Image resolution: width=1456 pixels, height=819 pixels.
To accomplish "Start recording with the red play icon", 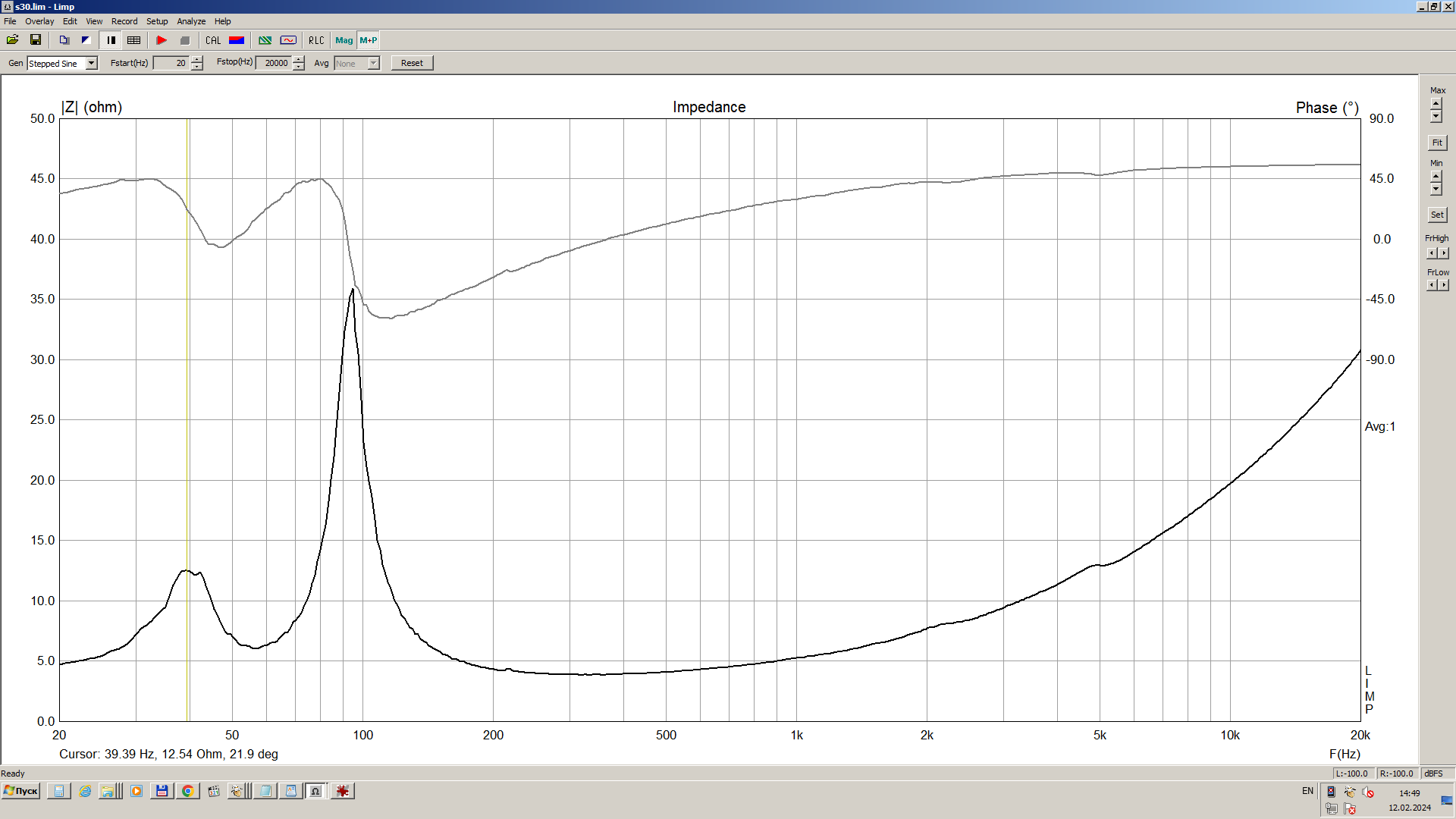I will pos(162,40).
